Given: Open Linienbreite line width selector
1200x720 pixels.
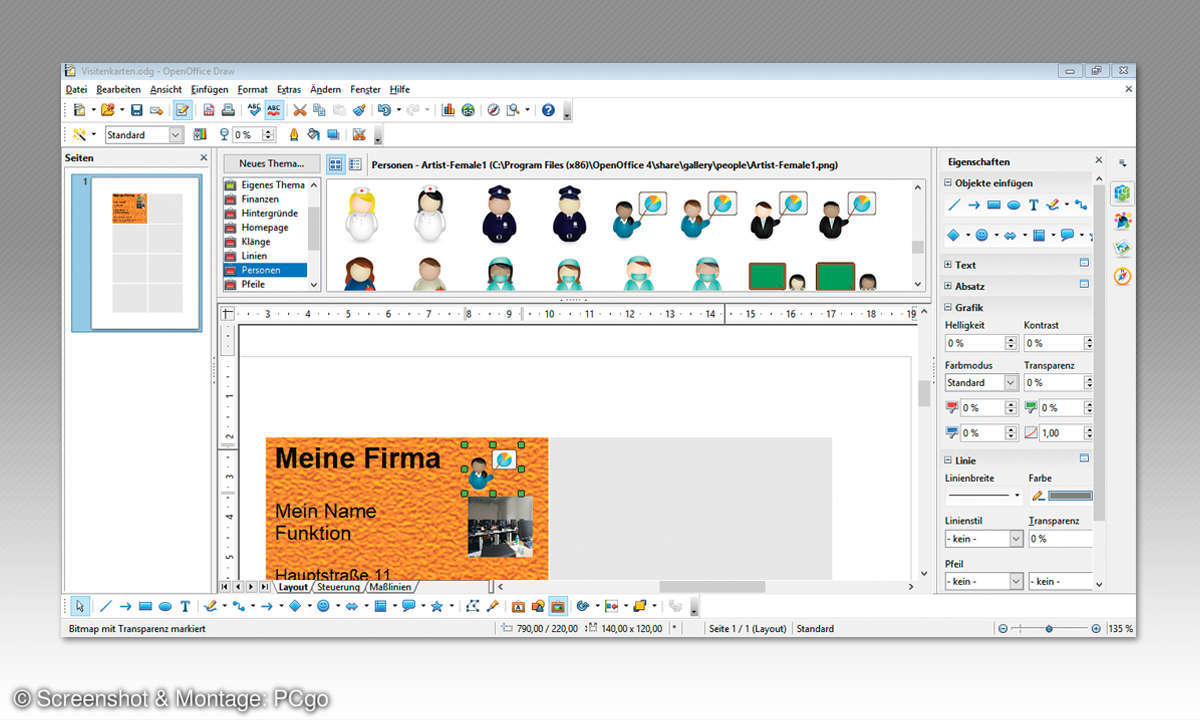Looking at the screenshot, I should [984, 496].
